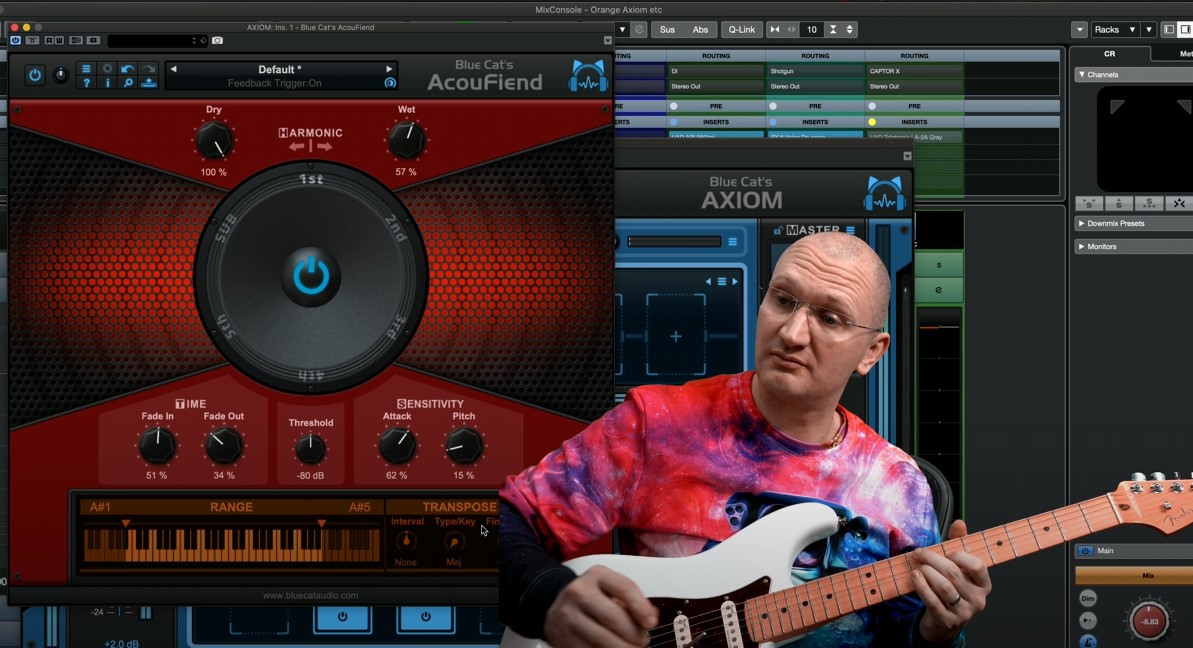
Task: Select previous AcouFiend preset arrow
Action: pos(173,69)
